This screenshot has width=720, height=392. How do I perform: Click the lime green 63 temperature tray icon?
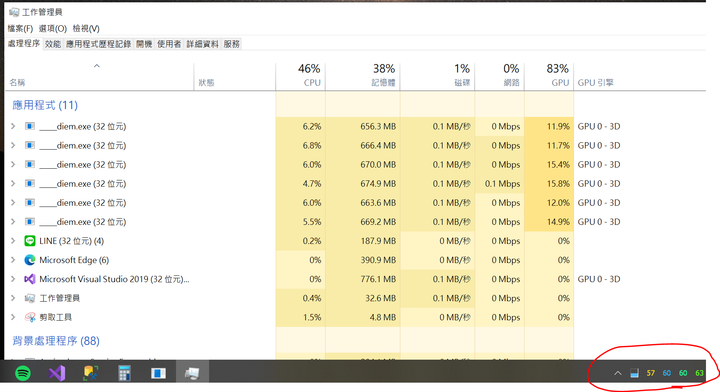[699, 373]
